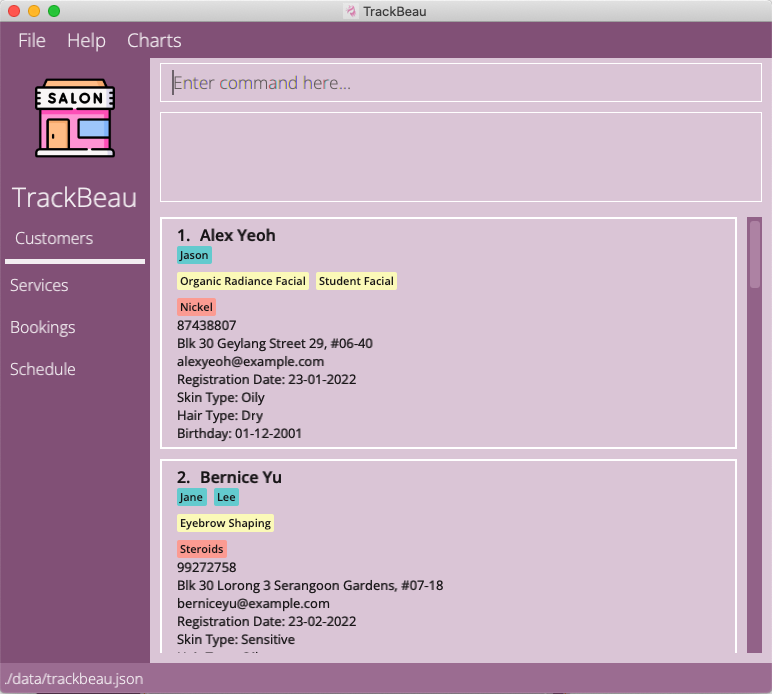Click the Eyebrow Shaping service tag
Image resolution: width=772 pixels, height=694 pixels.
[x=225, y=523]
